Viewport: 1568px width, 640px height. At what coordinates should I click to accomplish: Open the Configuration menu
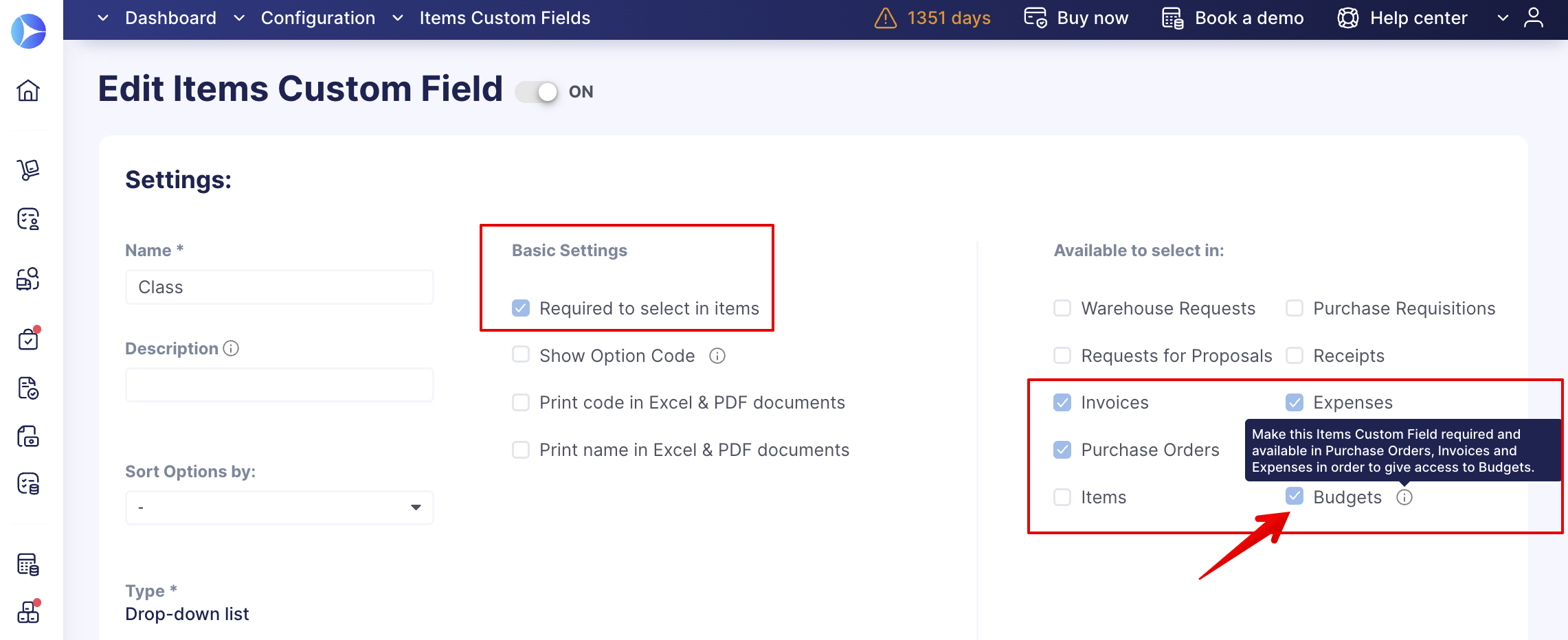(x=318, y=18)
